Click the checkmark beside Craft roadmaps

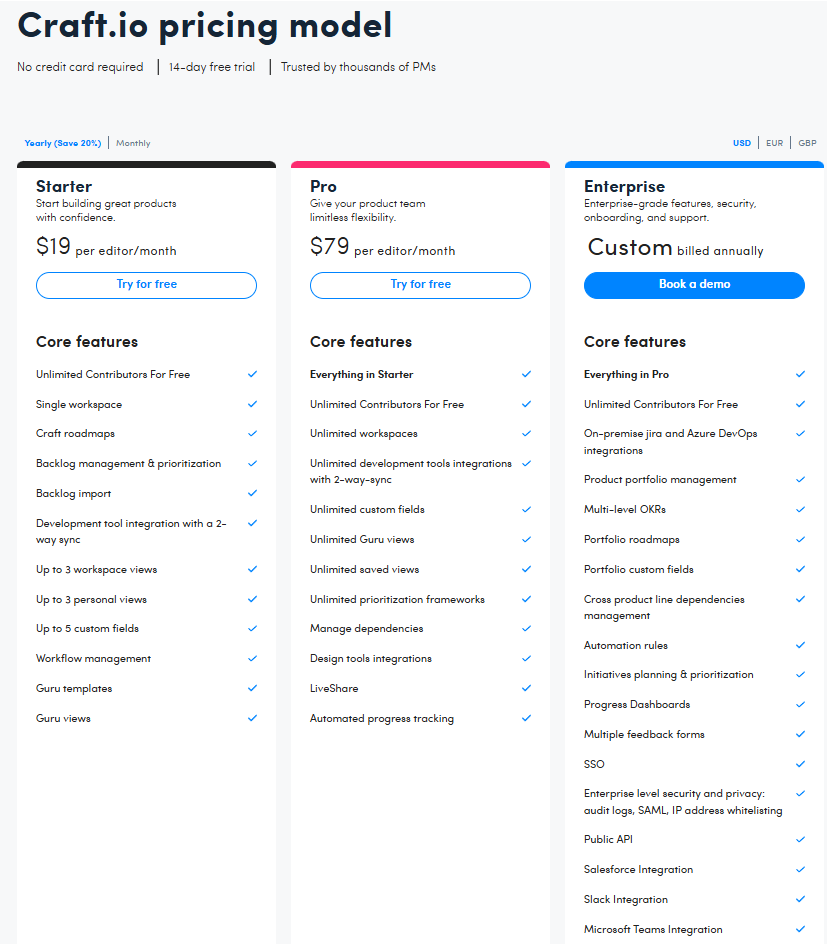pyautogui.click(x=252, y=434)
